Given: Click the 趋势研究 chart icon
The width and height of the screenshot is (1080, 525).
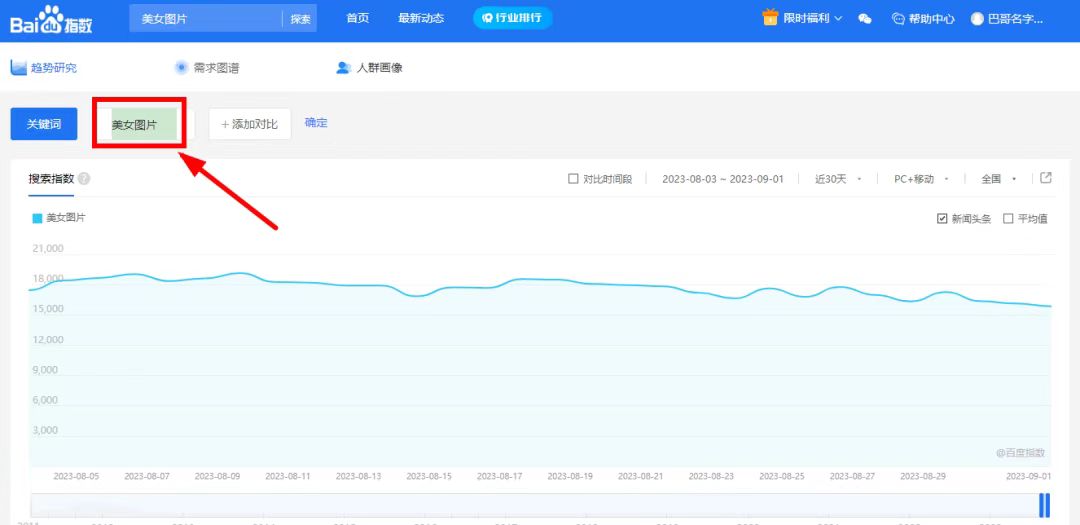Looking at the screenshot, I should 19,68.
